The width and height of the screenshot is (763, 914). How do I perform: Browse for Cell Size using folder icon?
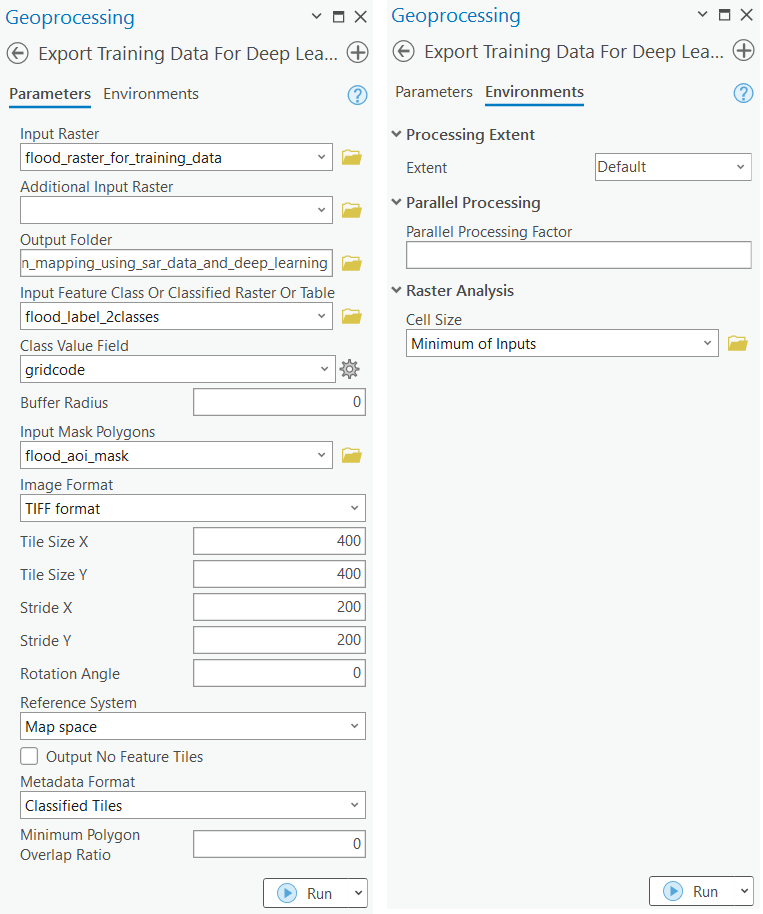tap(737, 343)
